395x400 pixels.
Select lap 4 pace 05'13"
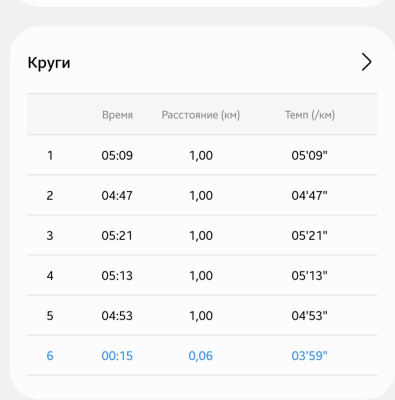[x=309, y=276]
